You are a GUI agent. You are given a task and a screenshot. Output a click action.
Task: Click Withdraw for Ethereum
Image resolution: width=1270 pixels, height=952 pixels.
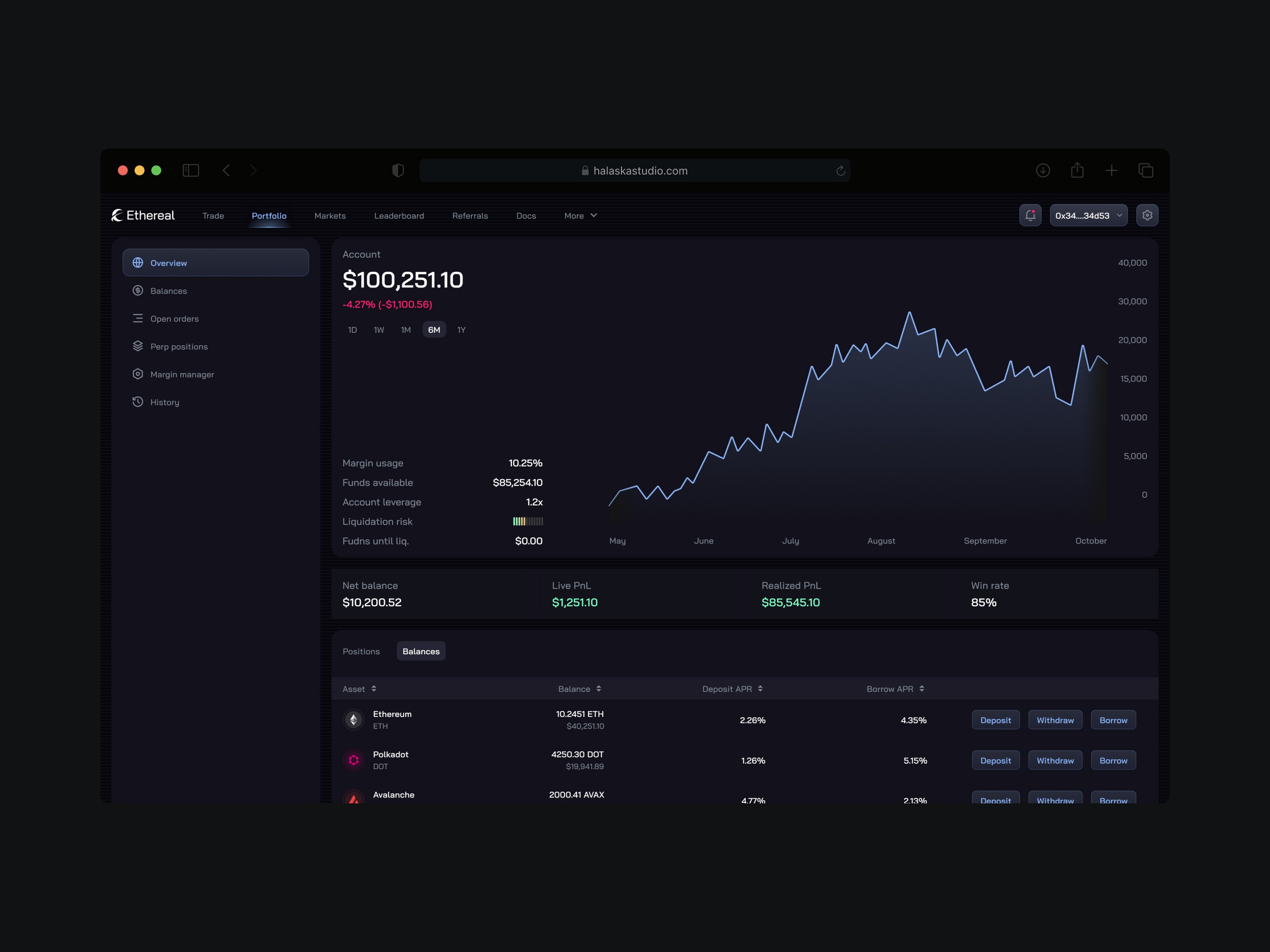pos(1055,720)
